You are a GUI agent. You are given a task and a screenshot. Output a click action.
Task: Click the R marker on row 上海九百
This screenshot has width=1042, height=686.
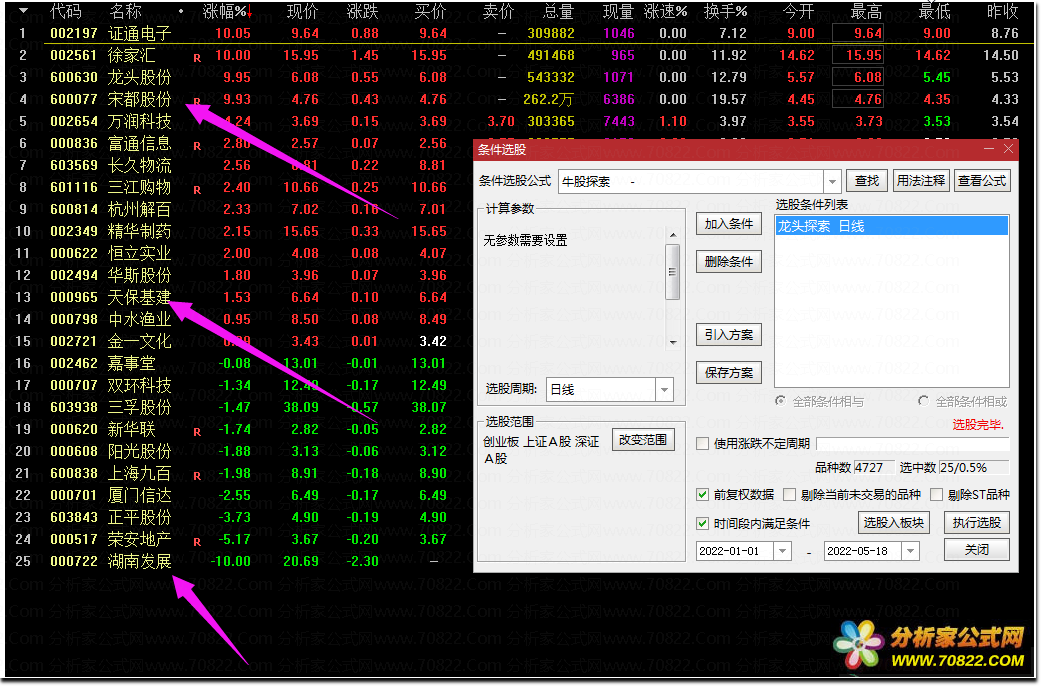coord(197,475)
